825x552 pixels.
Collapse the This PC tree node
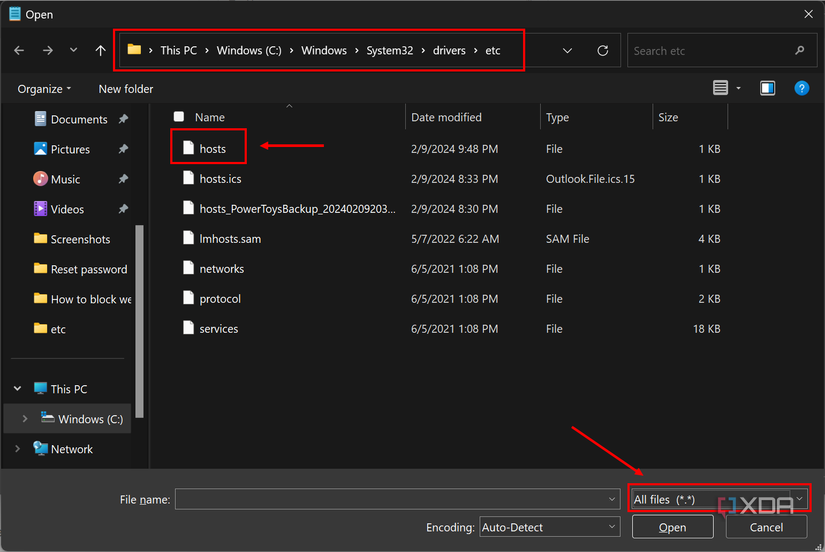[x=17, y=389]
